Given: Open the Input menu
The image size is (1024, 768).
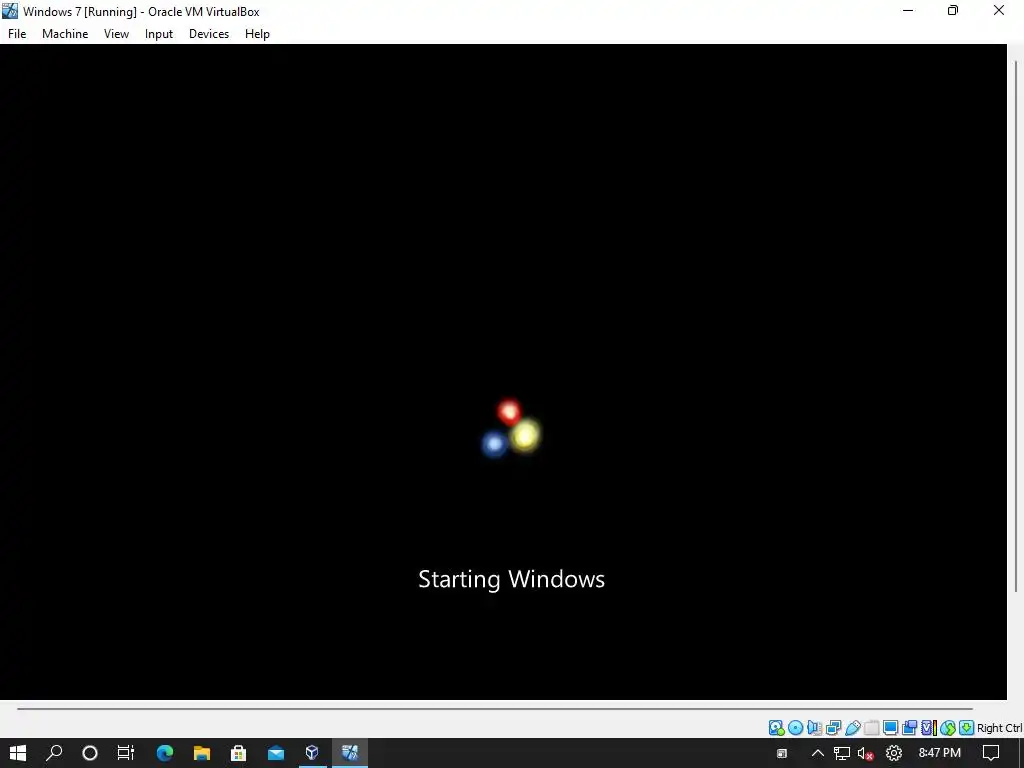Looking at the screenshot, I should click(x=159, y=34).
